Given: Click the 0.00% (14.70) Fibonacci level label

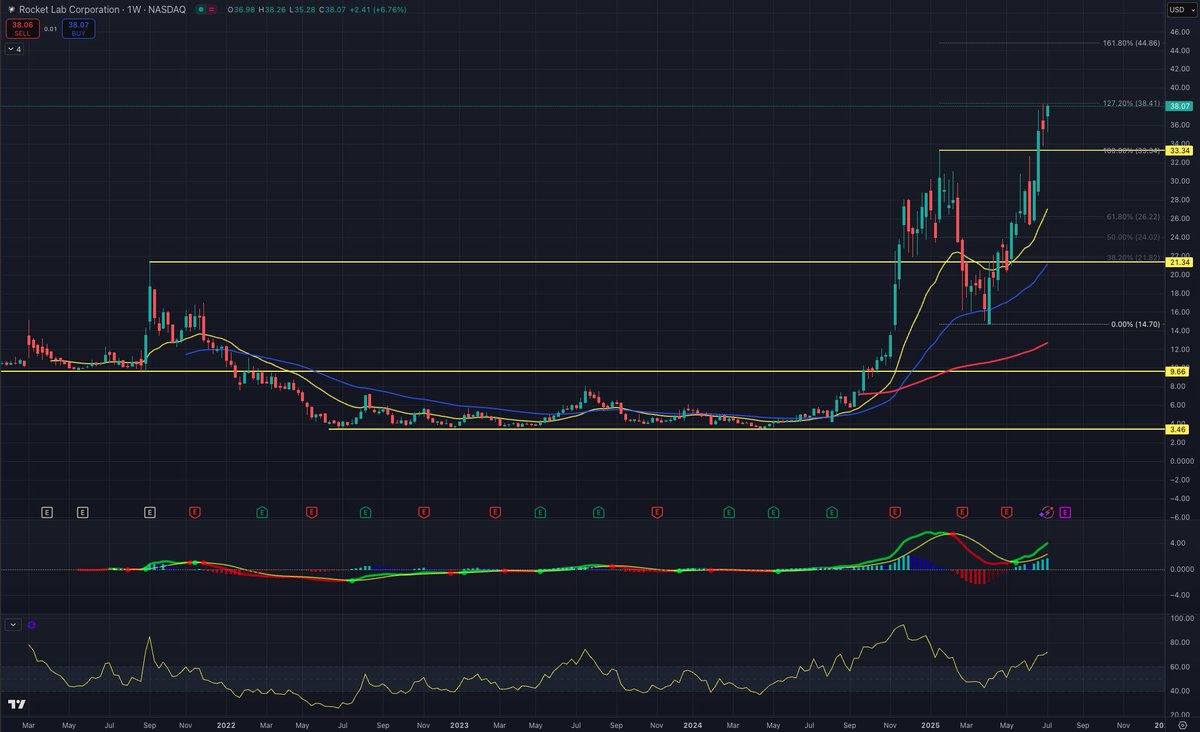Looking at the screenshot, I should coord(1135,325).
